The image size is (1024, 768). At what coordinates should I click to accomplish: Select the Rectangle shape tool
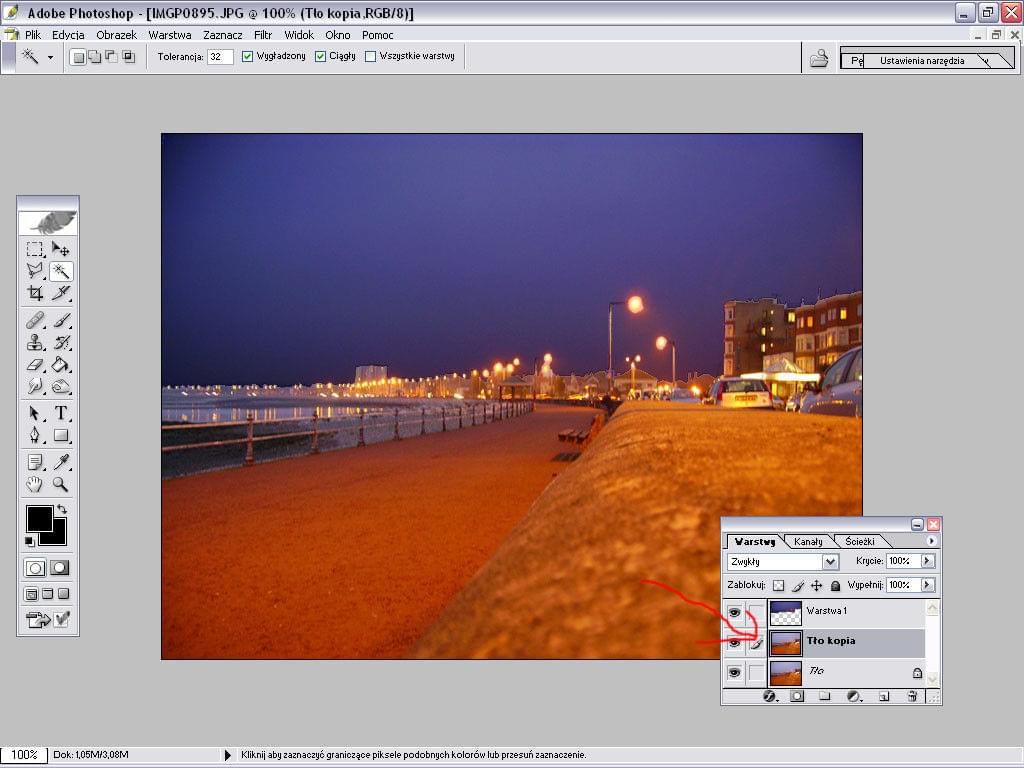pos(61,436)
